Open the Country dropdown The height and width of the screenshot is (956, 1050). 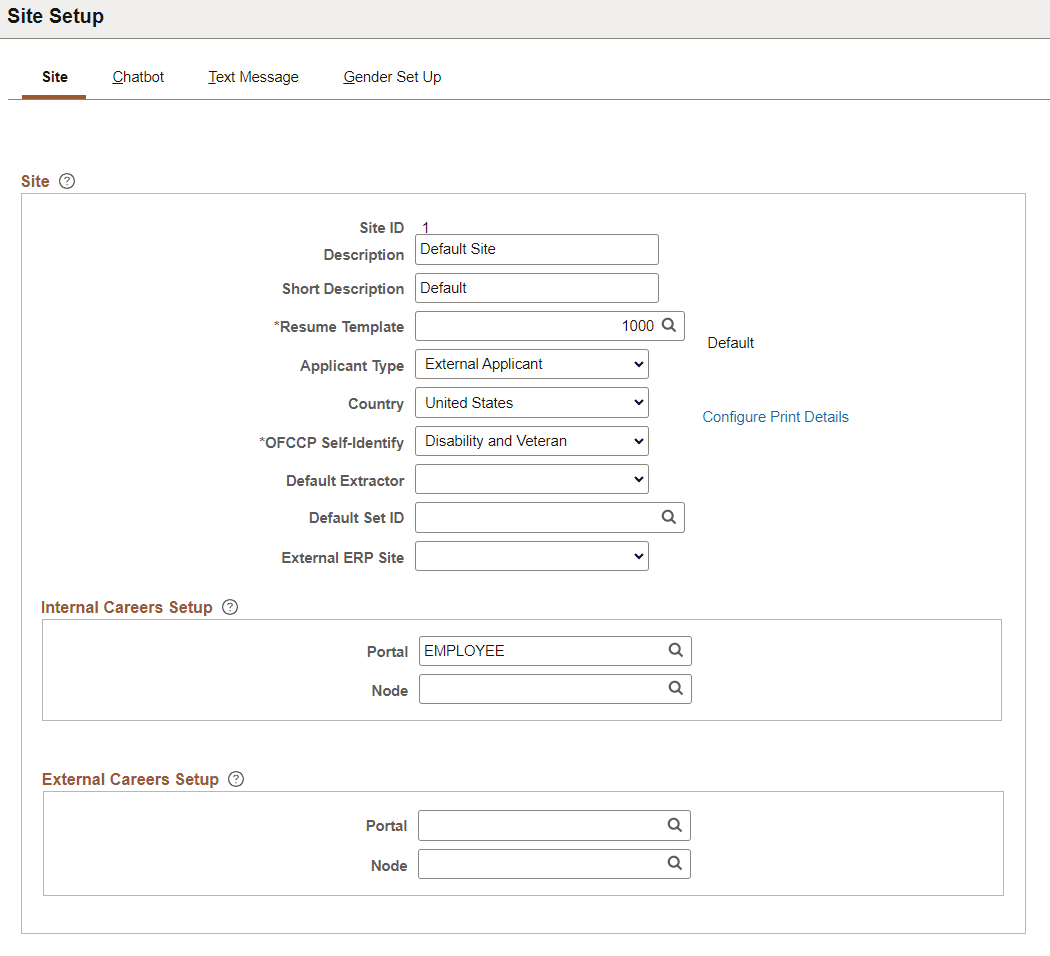pyautogui.click(x=638, y=402)
